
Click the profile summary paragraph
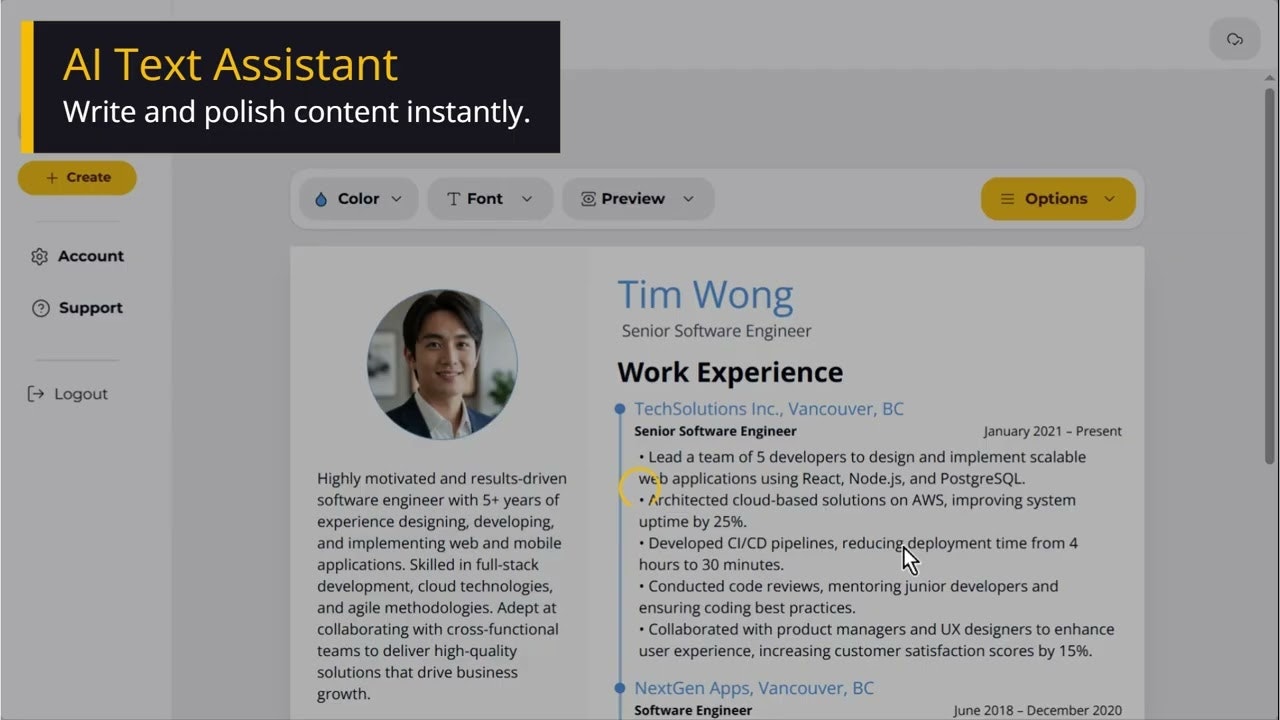click(443, 586)
